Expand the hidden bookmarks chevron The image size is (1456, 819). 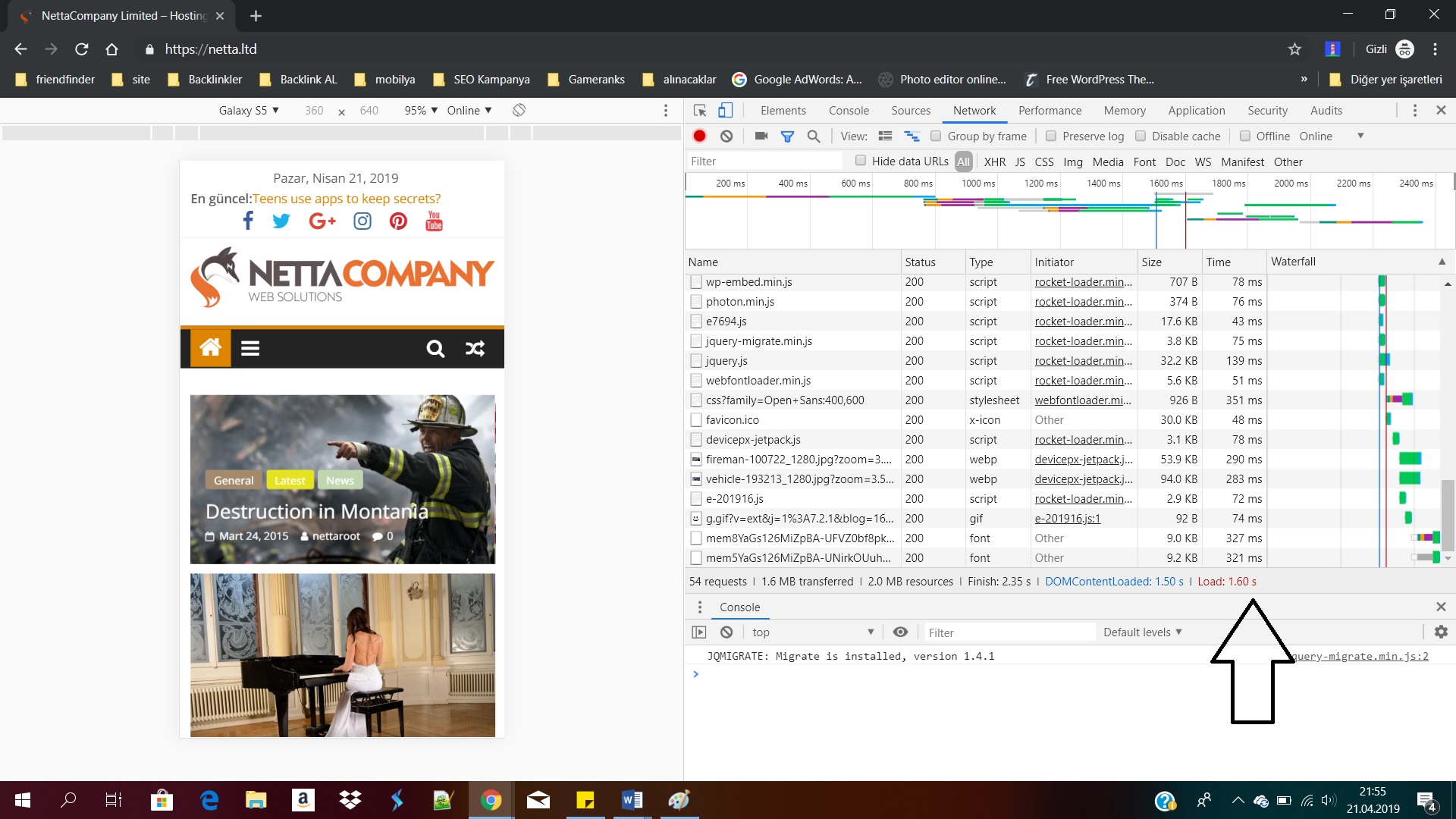point(1304,80)
